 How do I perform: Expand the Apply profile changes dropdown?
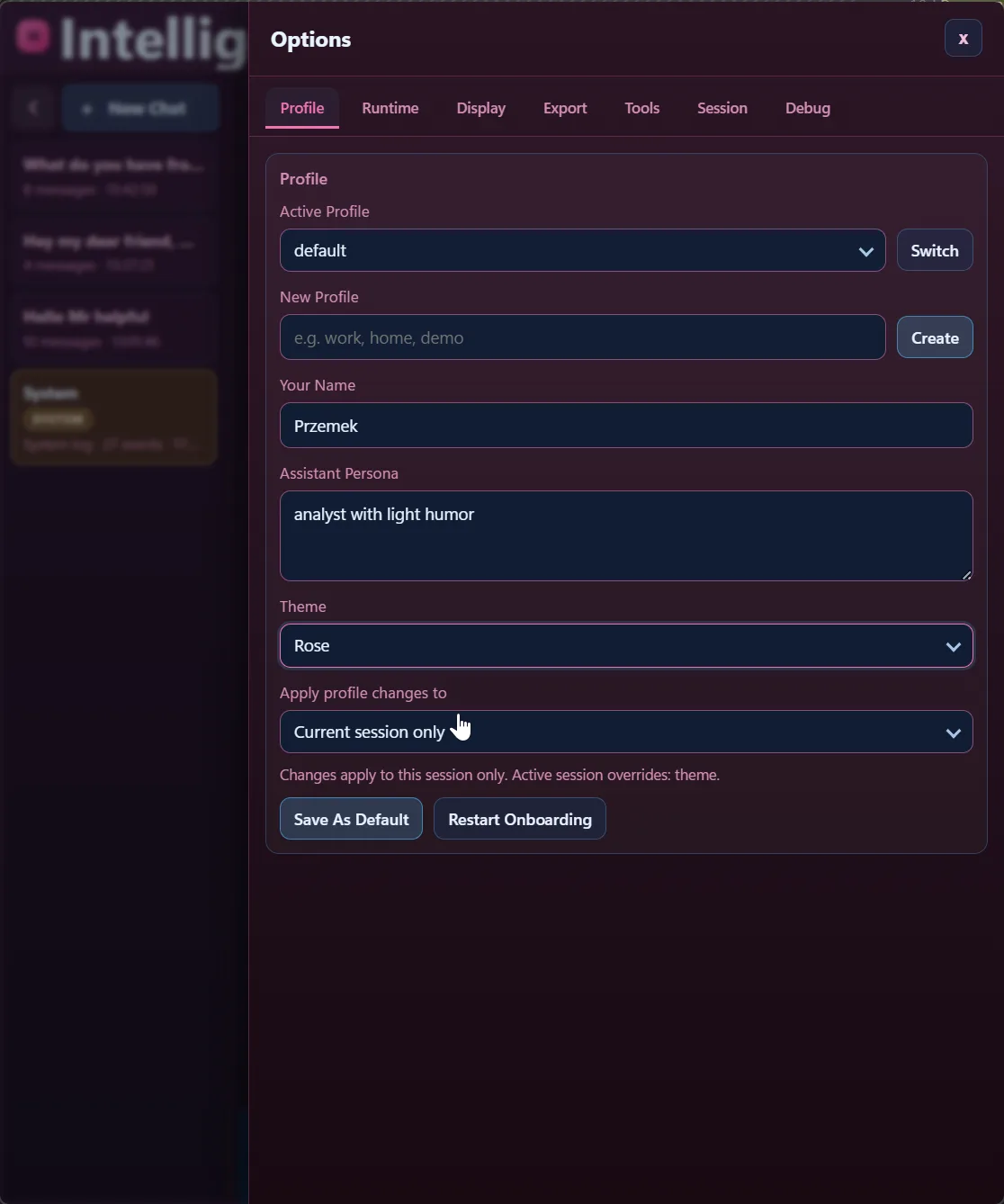pyautogui.click(x=626, y=732)
